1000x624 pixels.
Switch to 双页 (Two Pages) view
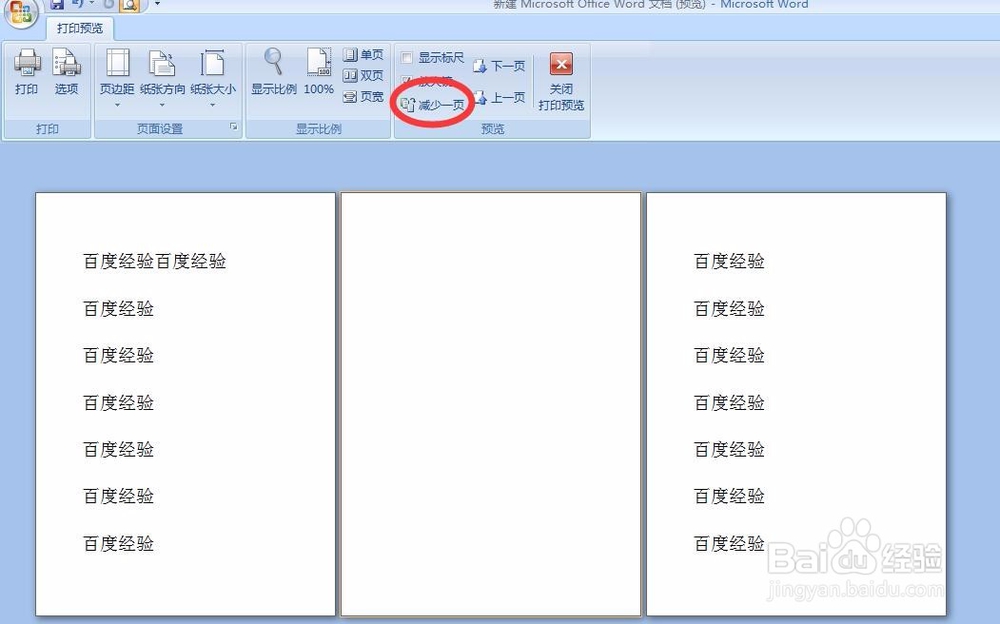[362, 75]
